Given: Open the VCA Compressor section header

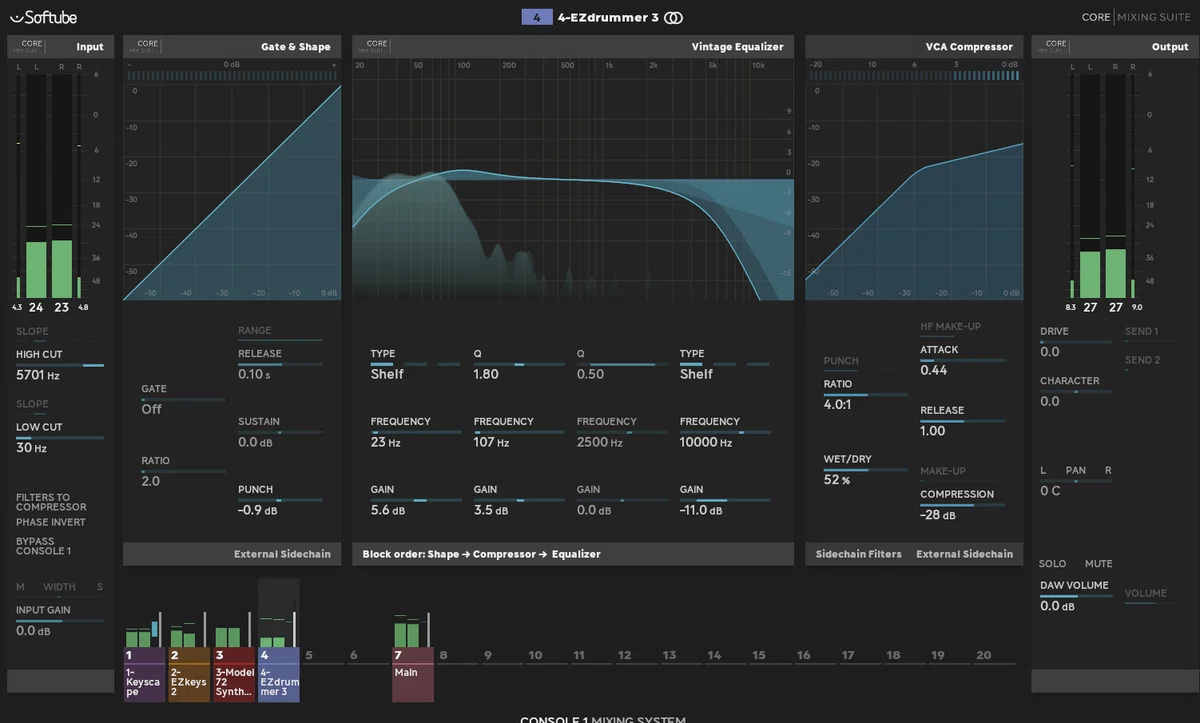Looking at the screenshot, I should point(914,46).
